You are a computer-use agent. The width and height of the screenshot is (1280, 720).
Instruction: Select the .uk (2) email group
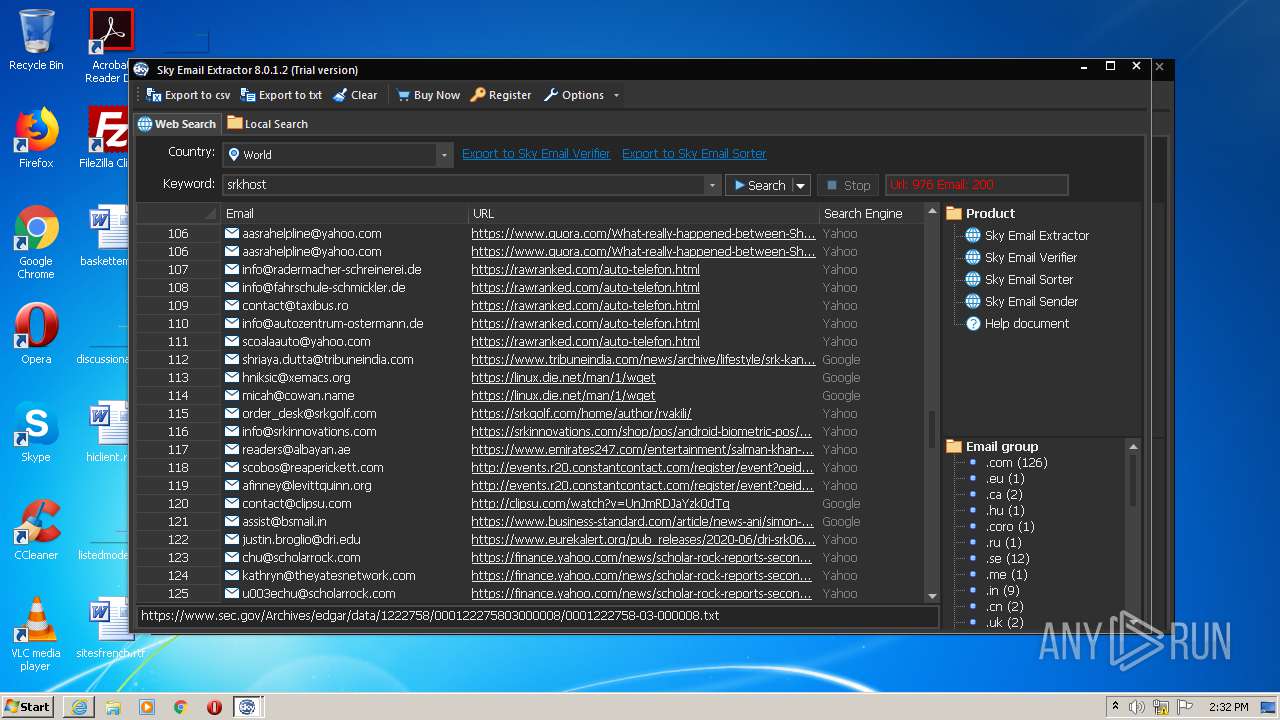tap(1005, 623)
